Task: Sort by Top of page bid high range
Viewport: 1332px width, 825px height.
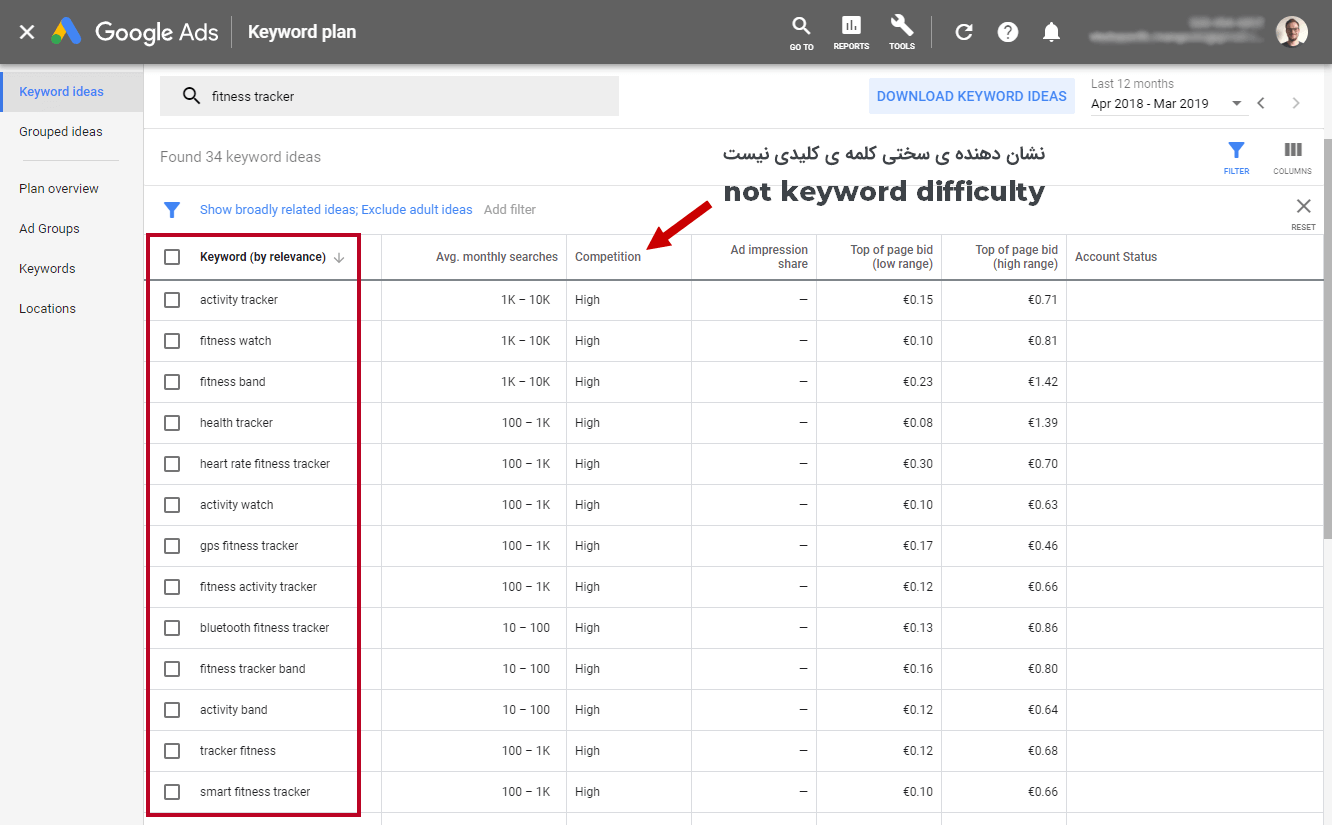Action: coord(1017,257)
